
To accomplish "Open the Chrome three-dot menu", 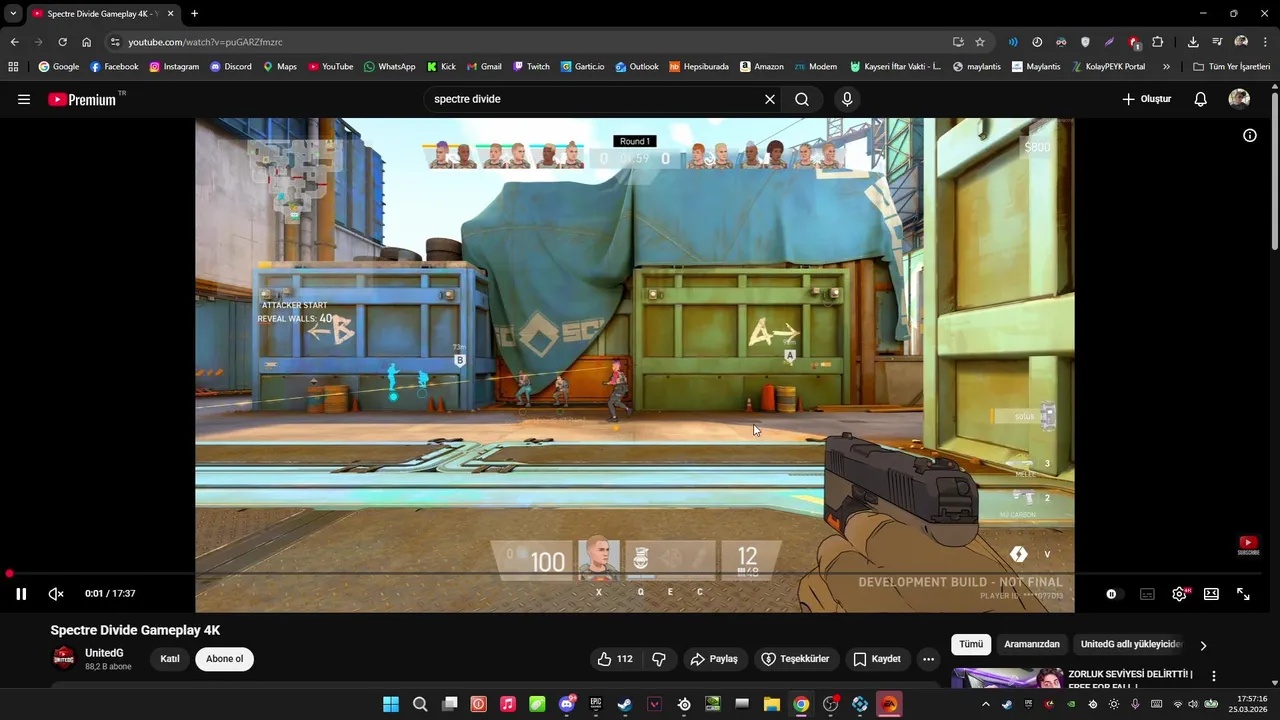I will click(x=1265, y=42).
